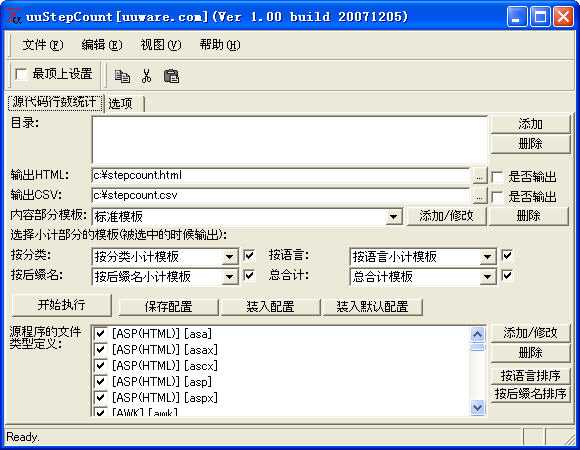This screenshot has width=580, height=450.
Task: Click the 输出HTML path field
Action: [x=281, y=176]
